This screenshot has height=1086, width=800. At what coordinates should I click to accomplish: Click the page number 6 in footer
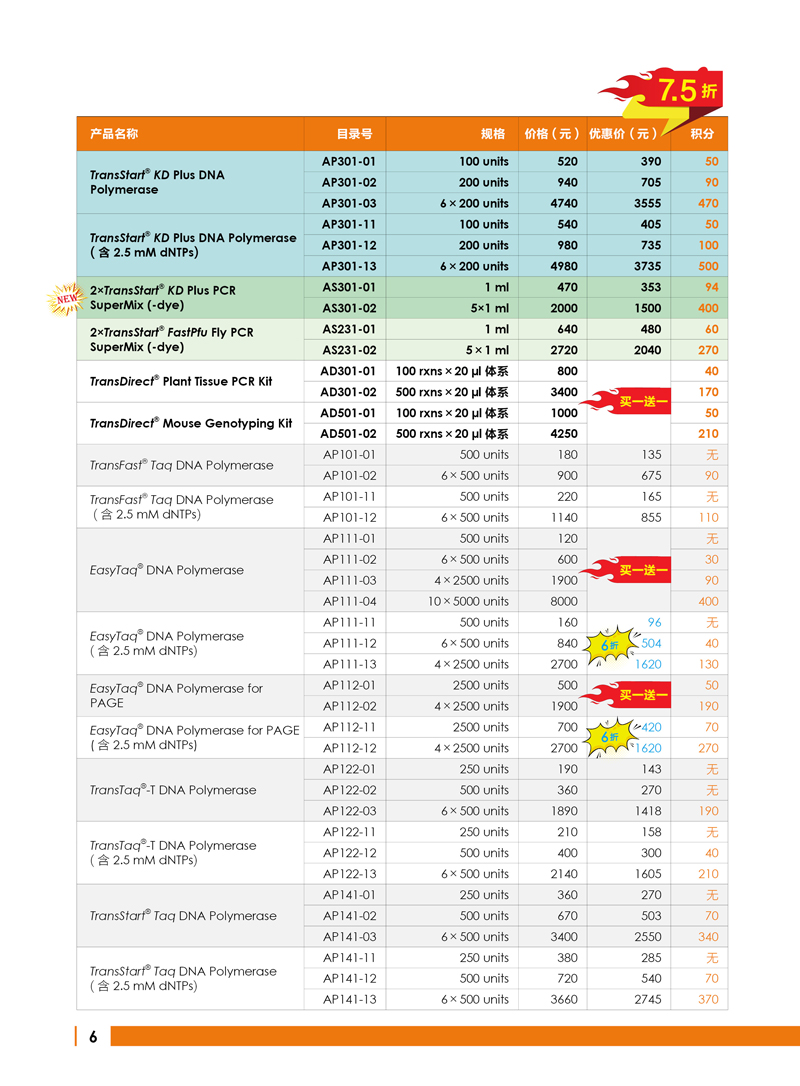[x=93, y=1037]
